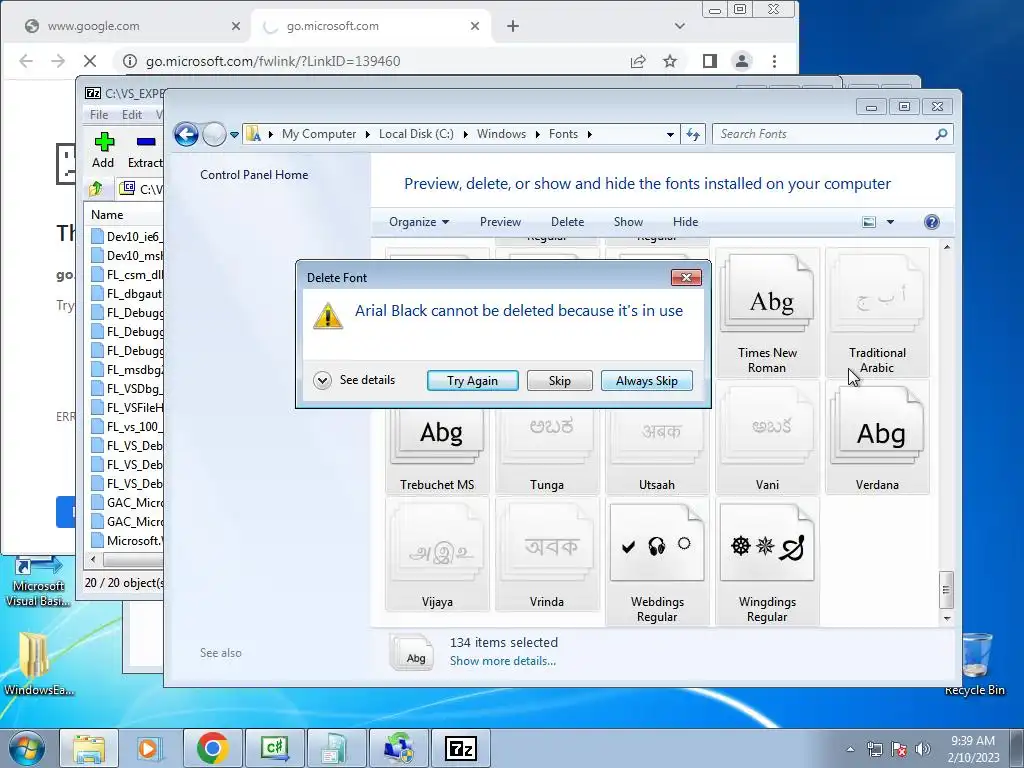This screenshot has height=768, width=1024.
Task: Click Delete in the Fonts toolbar
Action: [x=568, y=222]
